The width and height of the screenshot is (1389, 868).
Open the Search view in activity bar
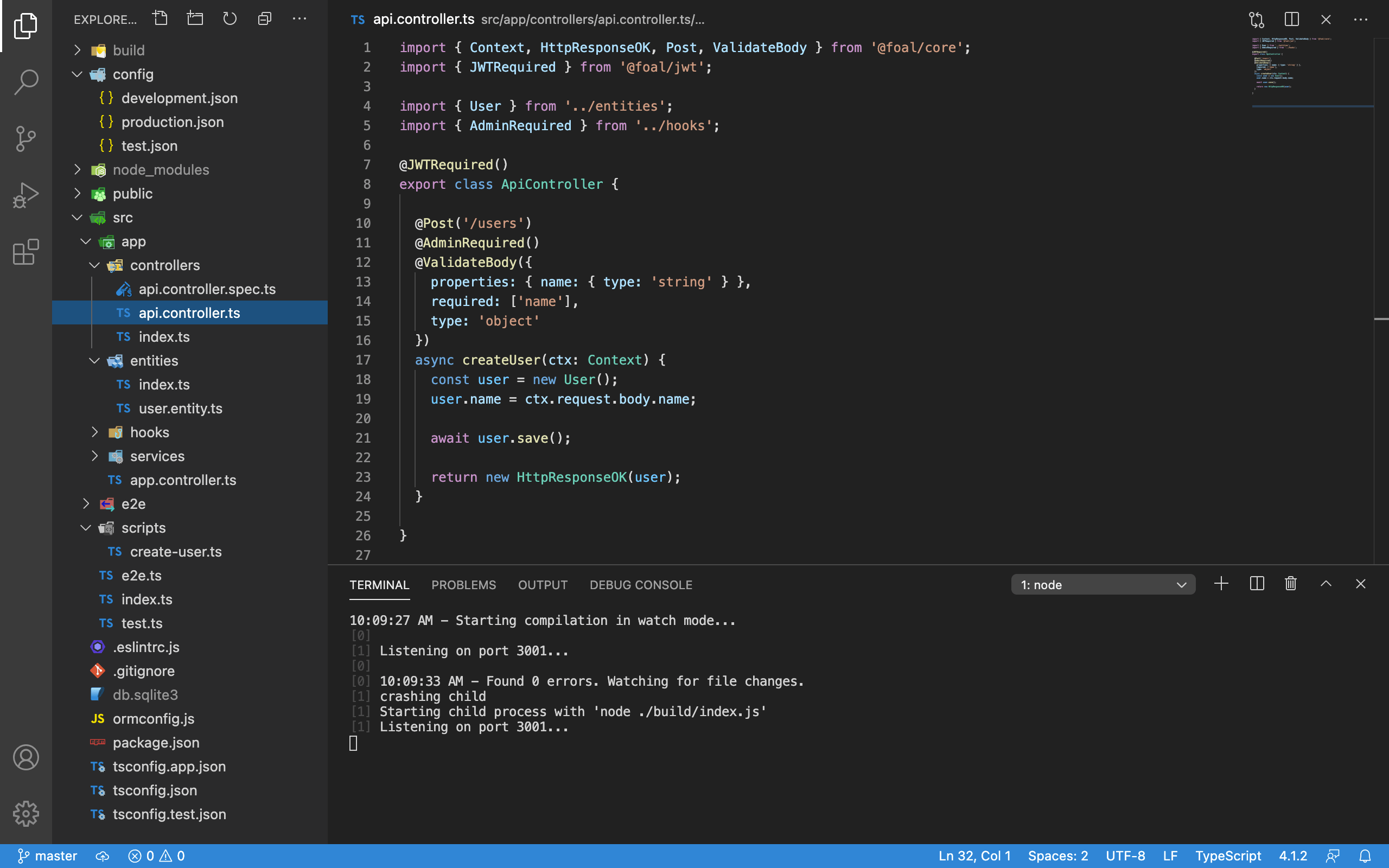26,81
